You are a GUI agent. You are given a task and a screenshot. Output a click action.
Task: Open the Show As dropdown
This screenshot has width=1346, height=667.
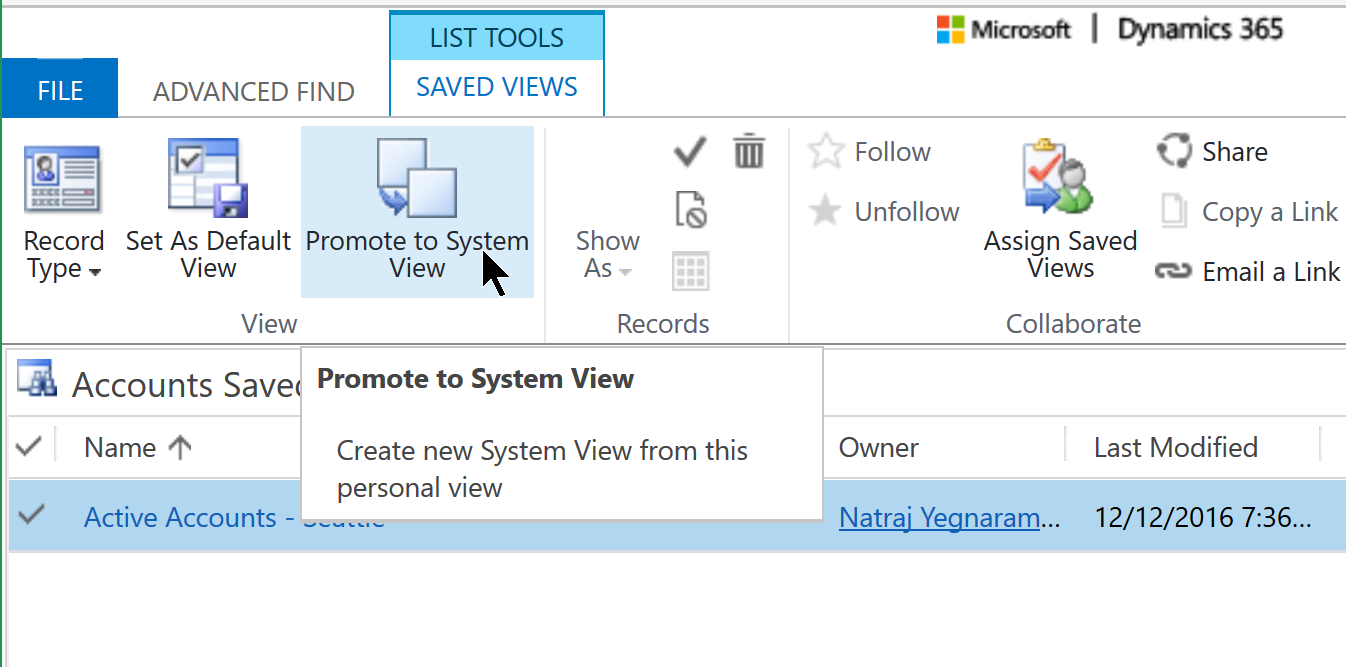pos(607,255)
